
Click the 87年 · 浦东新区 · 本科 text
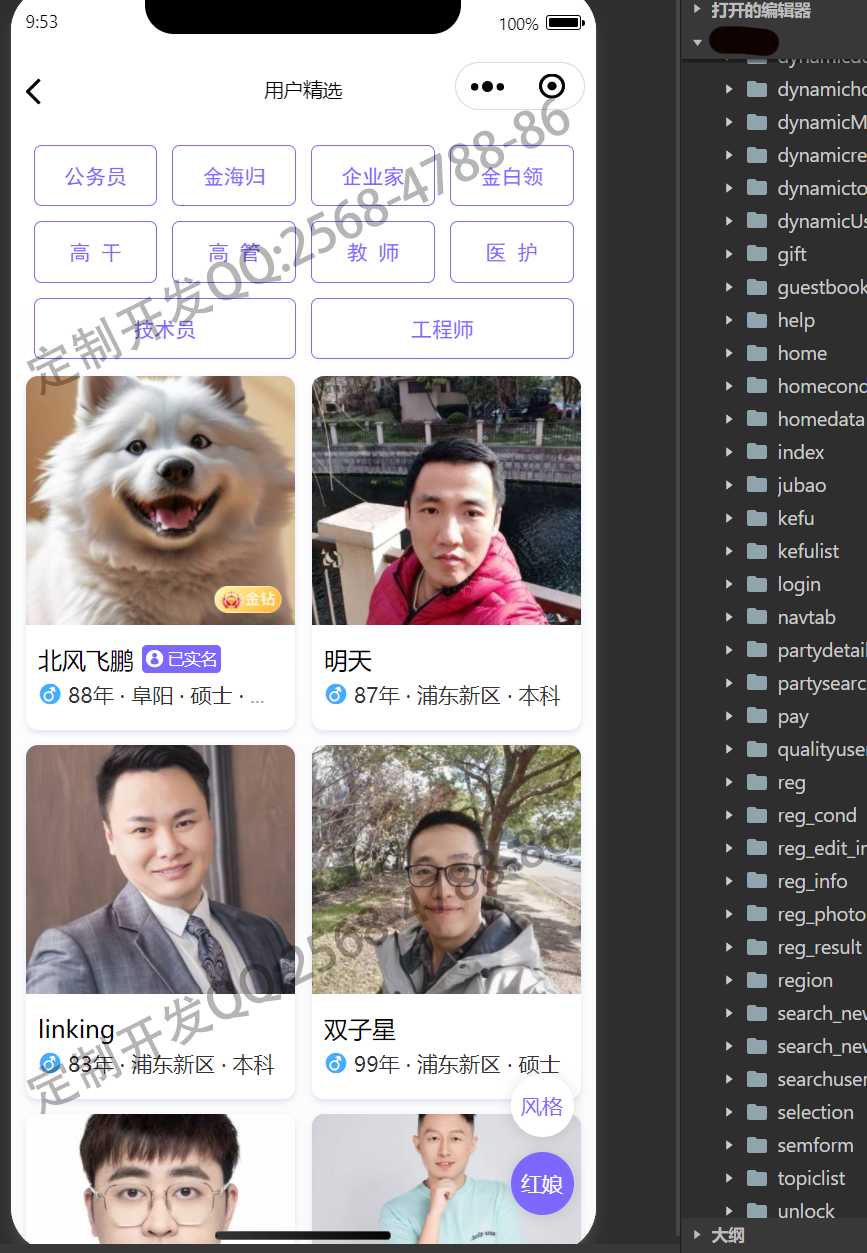457,695
